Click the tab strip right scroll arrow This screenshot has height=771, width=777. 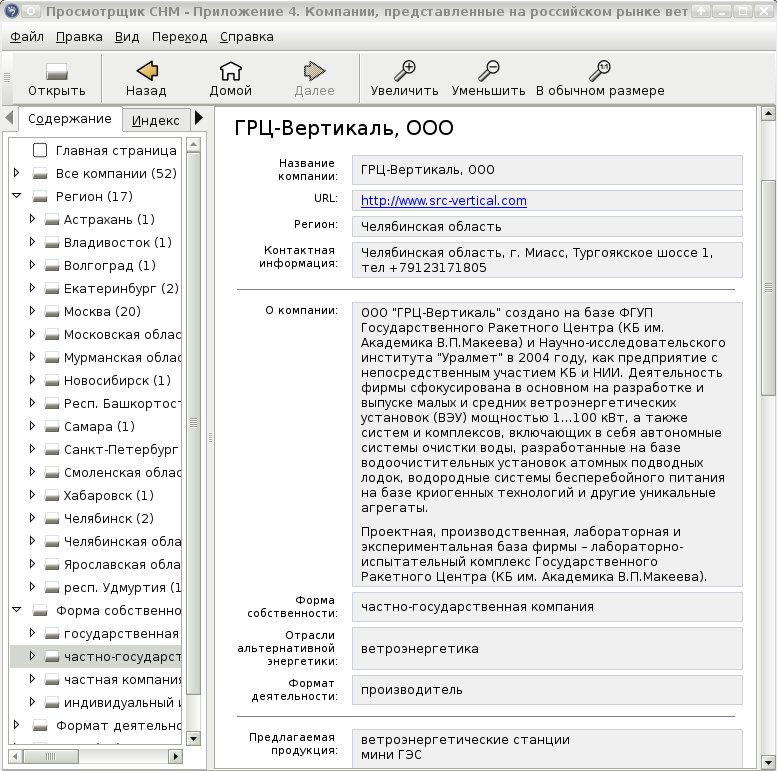click(x=199, y=118)
